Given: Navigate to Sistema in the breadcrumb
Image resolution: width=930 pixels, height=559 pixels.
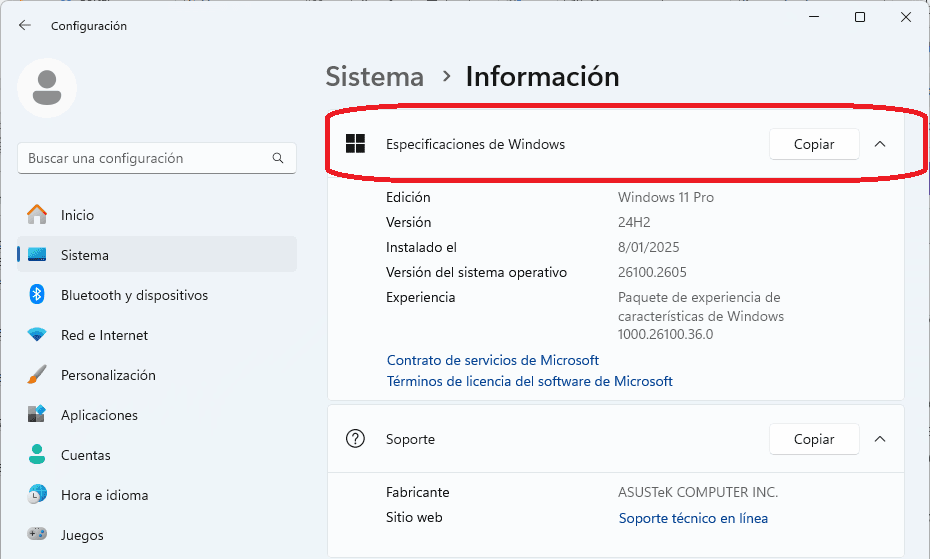Looking at the screenshot, I should click(x=375, y=77).
